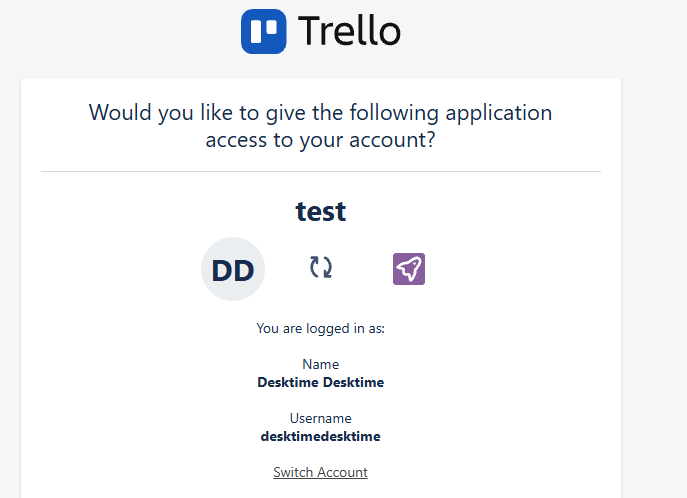Click the letters "DD" inside the avatar

[233, 270]
